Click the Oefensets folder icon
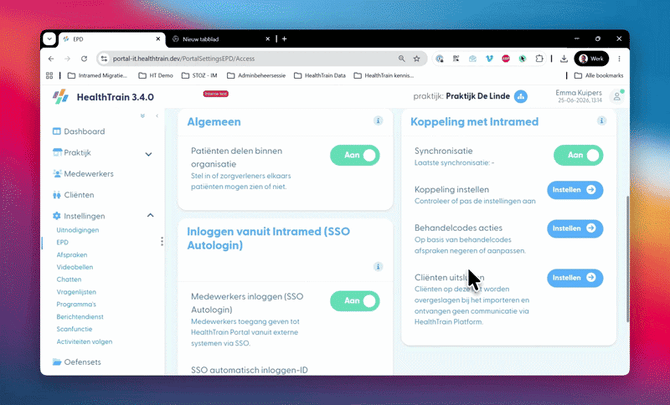This screenshot has width=670, height=405. 57,362
